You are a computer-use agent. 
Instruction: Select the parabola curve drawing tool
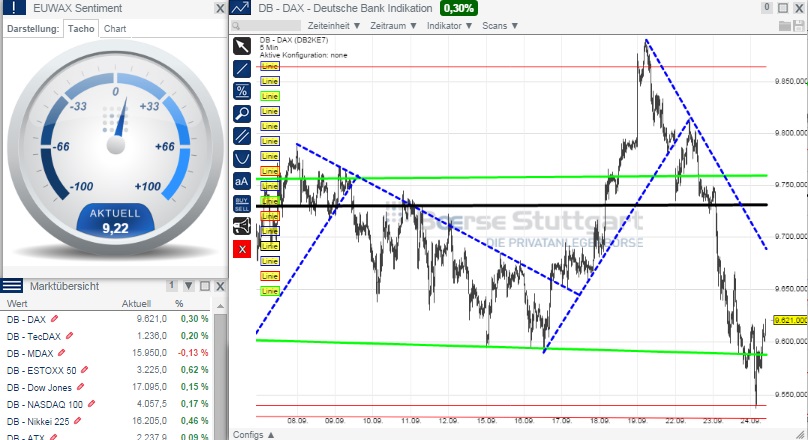click(x=242, y=159)
